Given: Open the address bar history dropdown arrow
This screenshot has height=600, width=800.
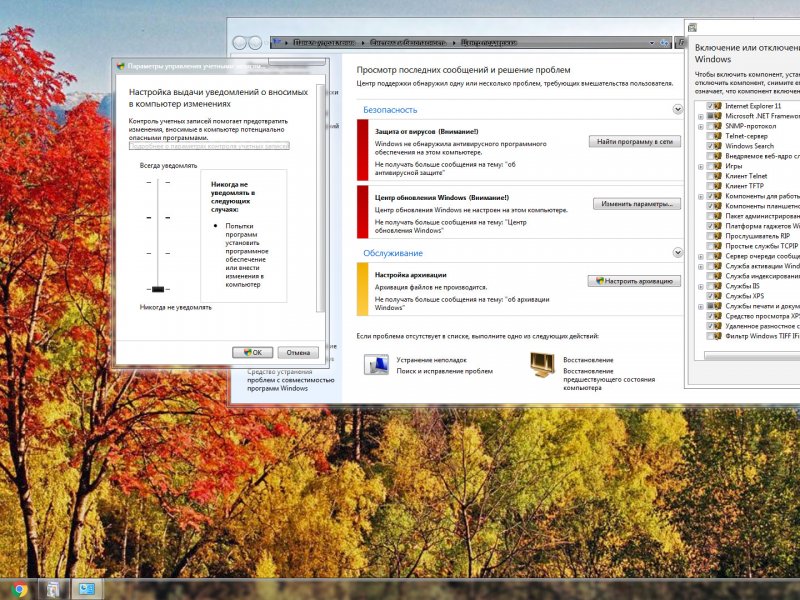Looking at the screenshot, I should (652, 43).
